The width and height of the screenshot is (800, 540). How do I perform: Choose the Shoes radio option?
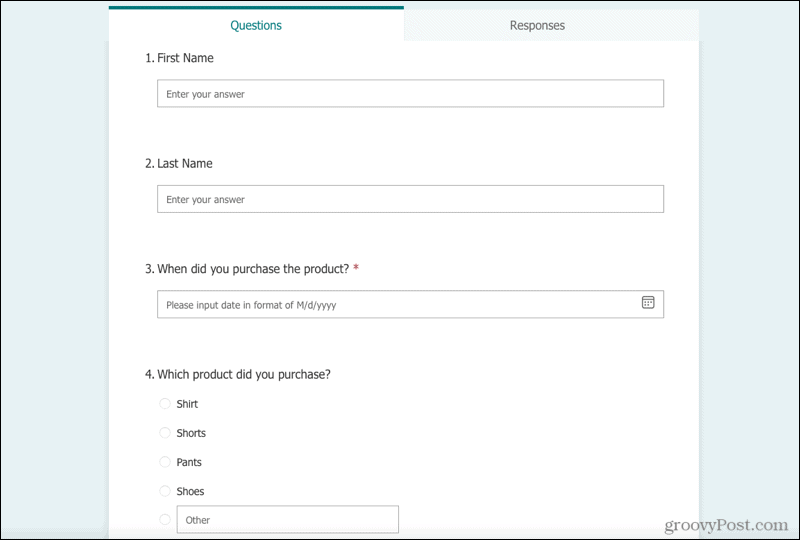tap(165, 491)
